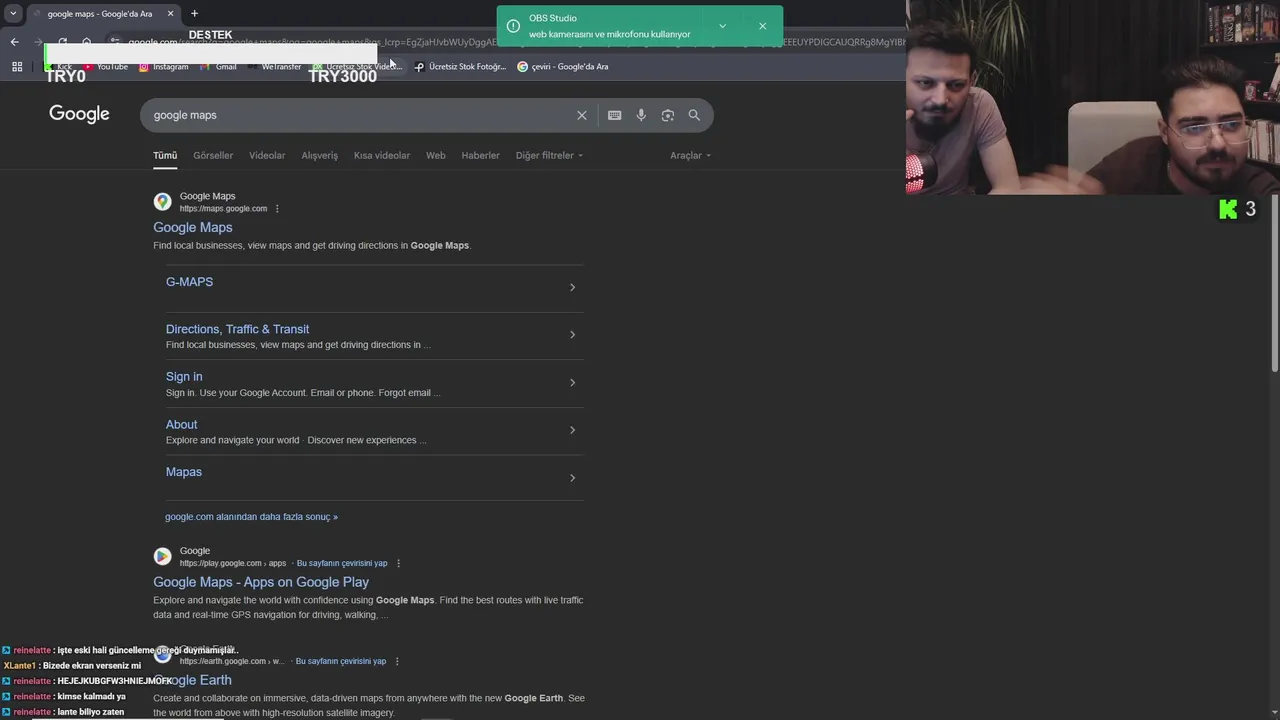Translate the Google Earth result page
This screenshot has height=720, width=1280.
[x=341, y=661]
